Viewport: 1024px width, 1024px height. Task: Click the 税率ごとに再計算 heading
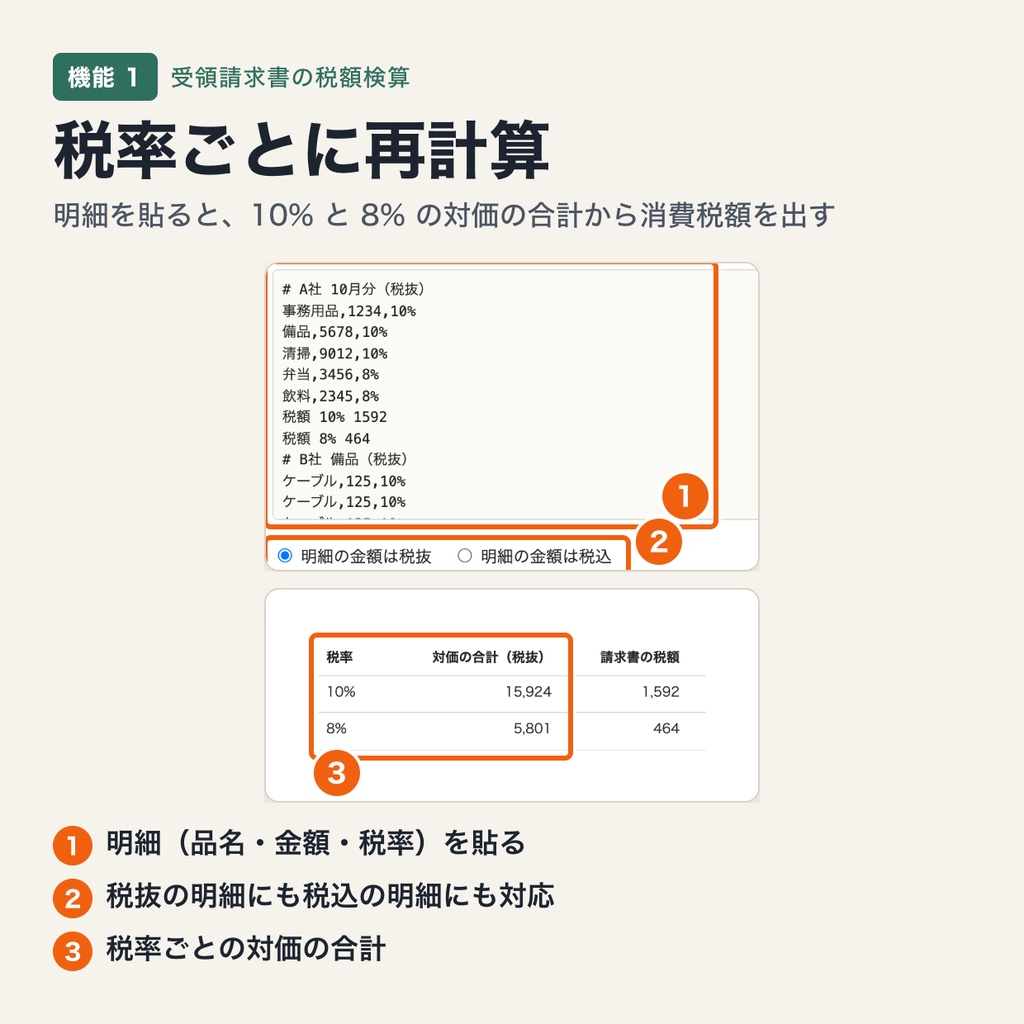(302, 150)
